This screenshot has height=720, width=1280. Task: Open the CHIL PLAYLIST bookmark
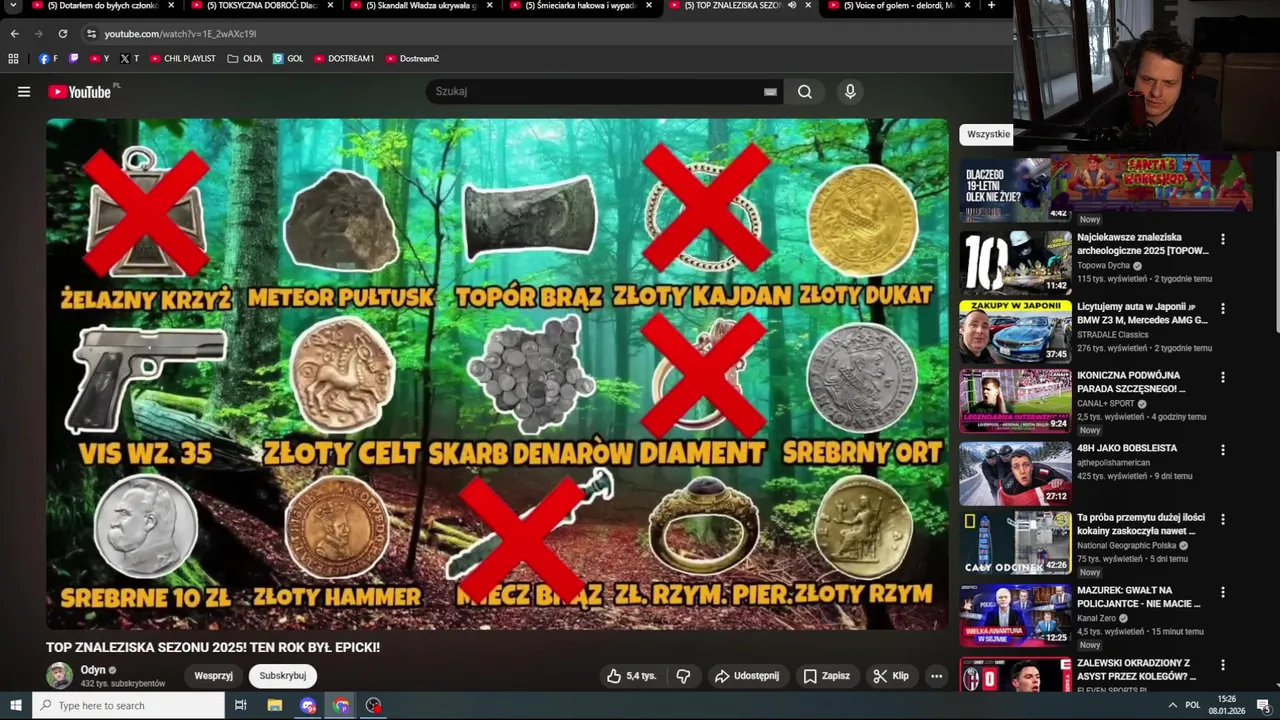tap(182, 58)
